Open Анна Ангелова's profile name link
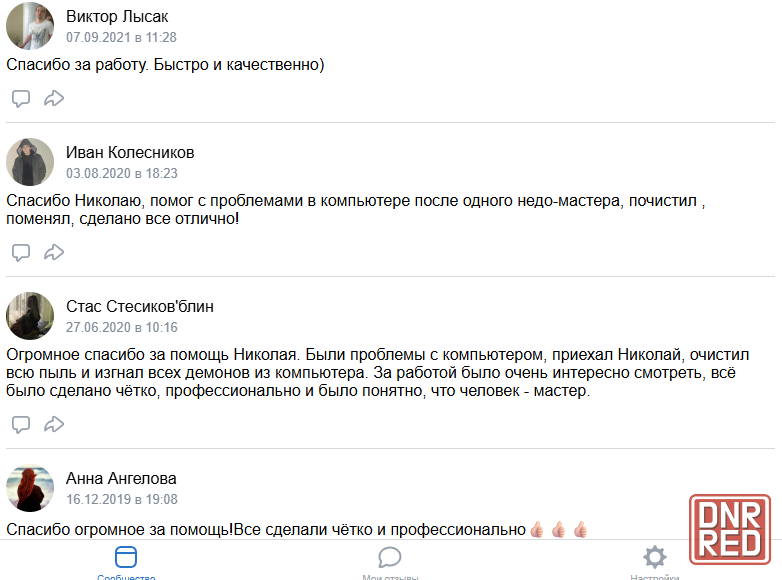Image resolution: width=782 pixels, height=580 pixels. (x=121, y=478)
